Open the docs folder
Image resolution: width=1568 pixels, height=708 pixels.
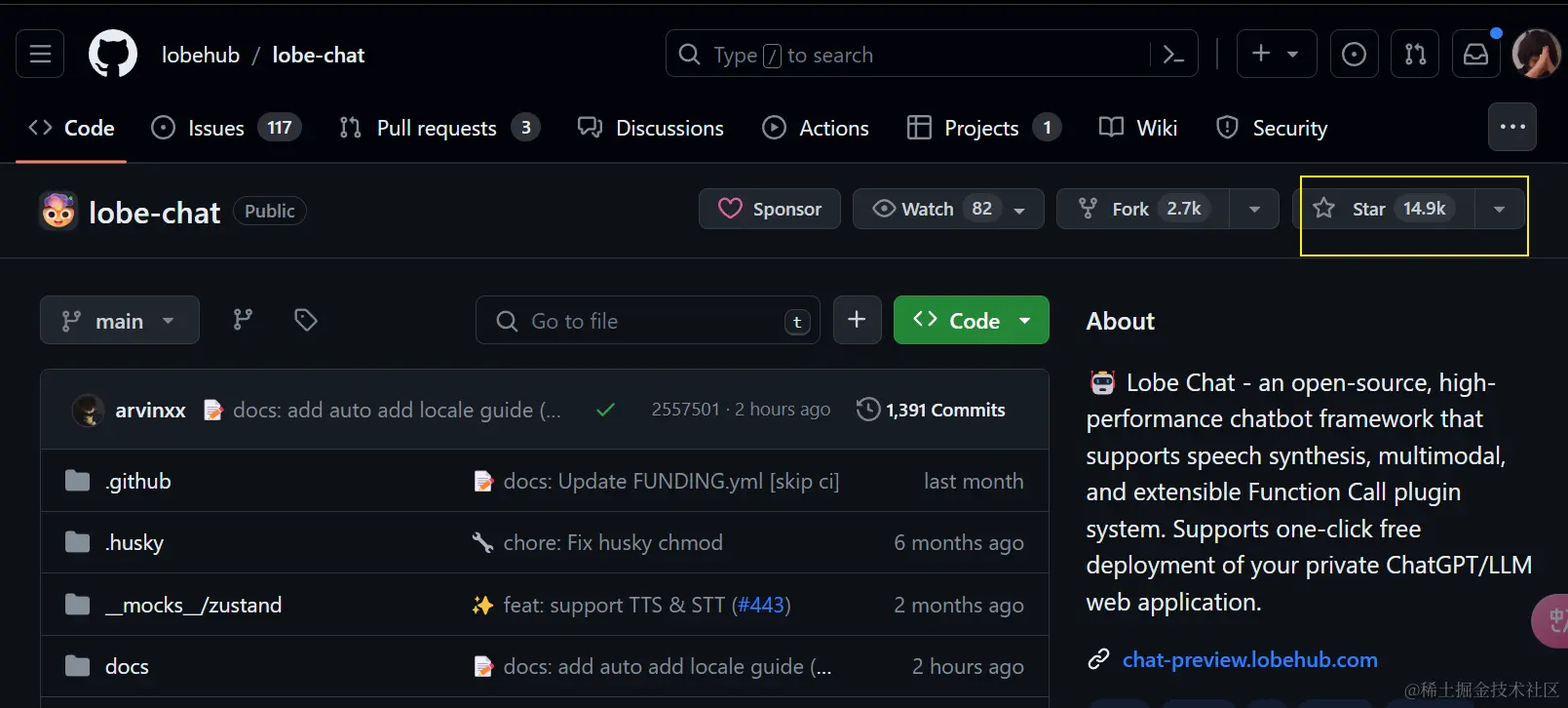point(127,666)
